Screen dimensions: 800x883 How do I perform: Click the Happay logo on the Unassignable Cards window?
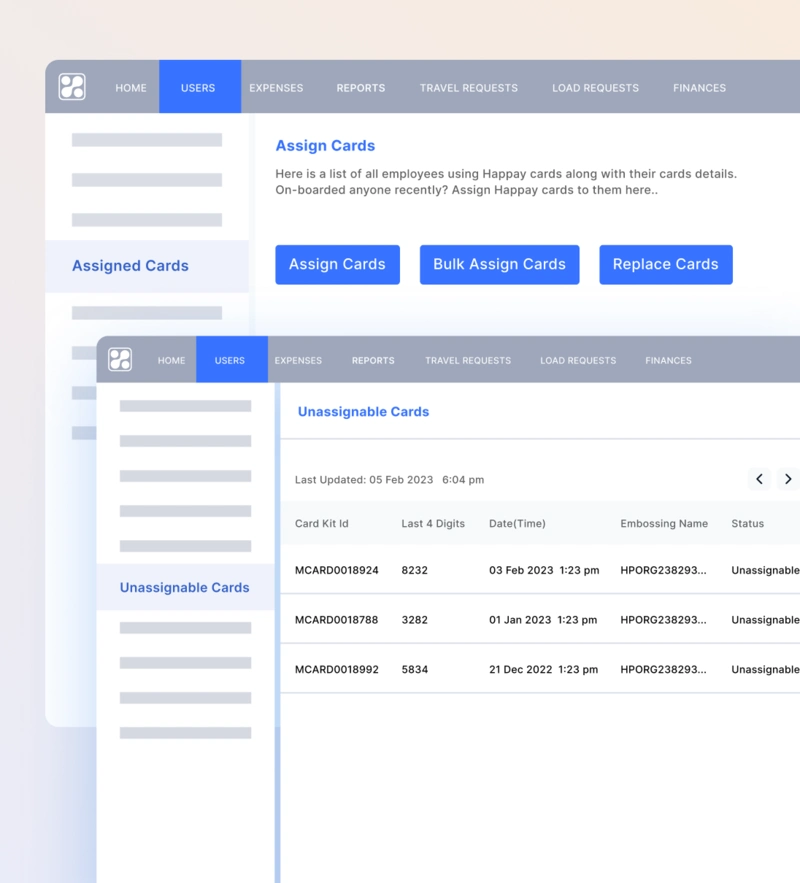[x=120, y=359]
